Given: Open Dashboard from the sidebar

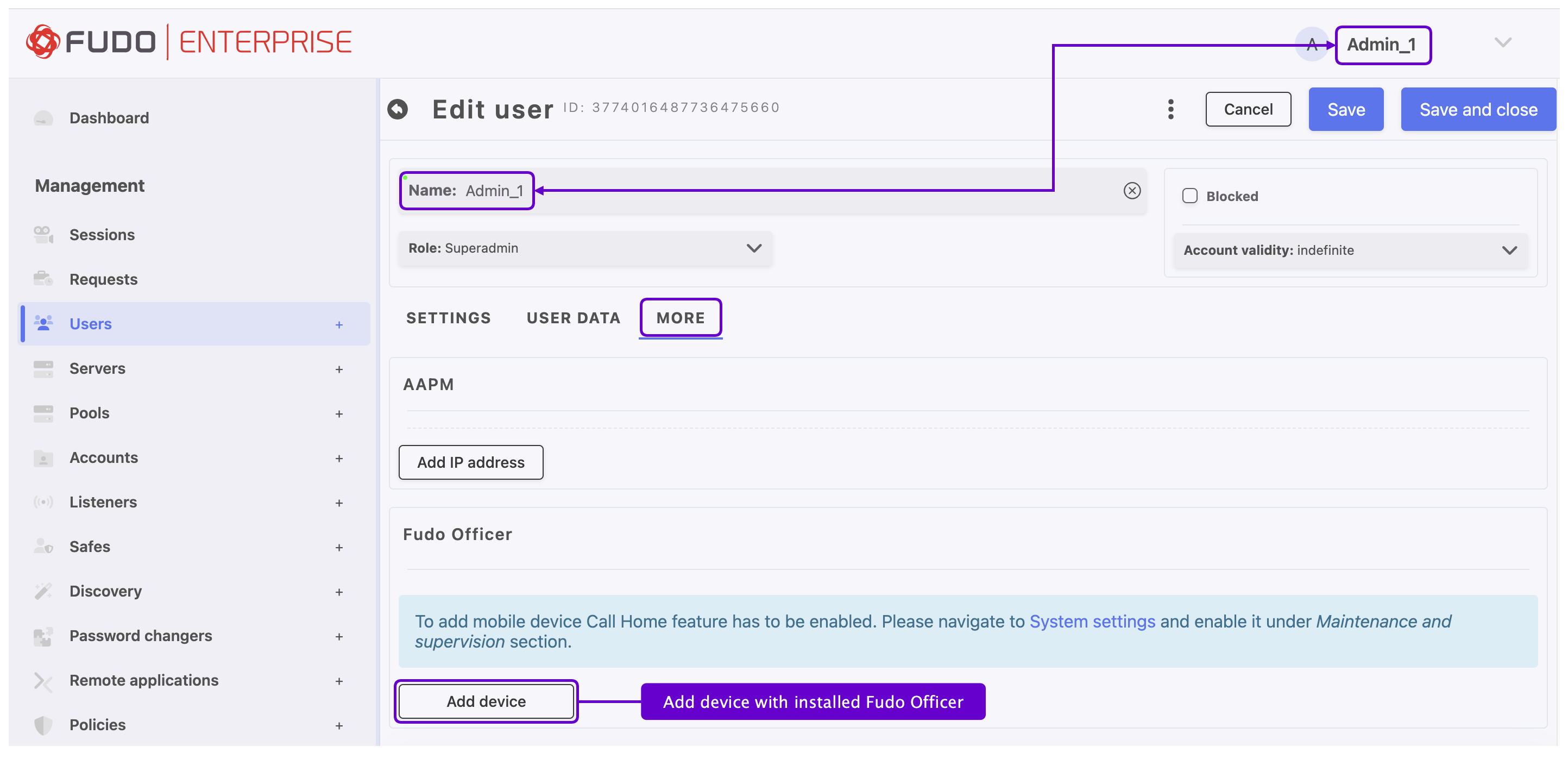Looking at the screenshot, I should click(x=109, y=117).
